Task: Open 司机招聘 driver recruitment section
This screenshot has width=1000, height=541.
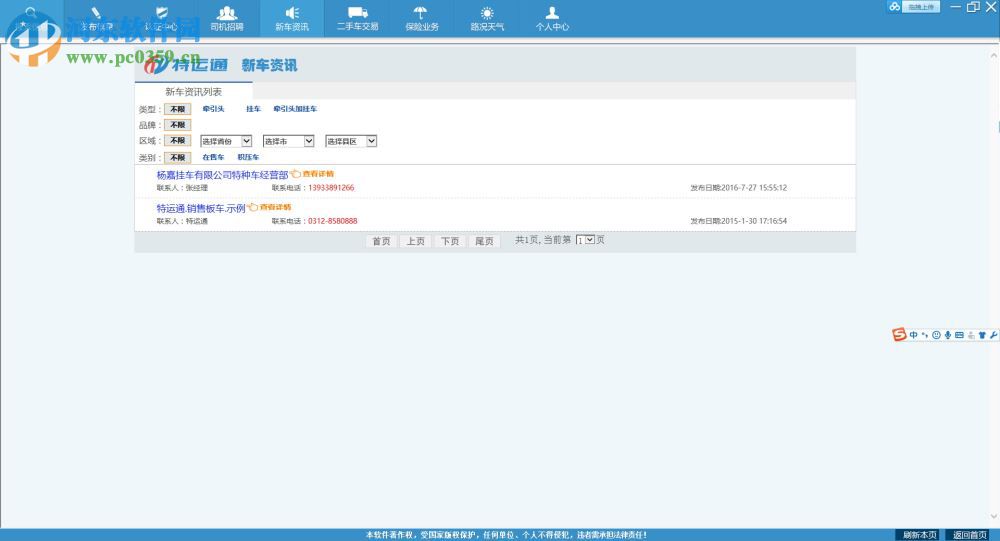Action: [x=226, y=18]
